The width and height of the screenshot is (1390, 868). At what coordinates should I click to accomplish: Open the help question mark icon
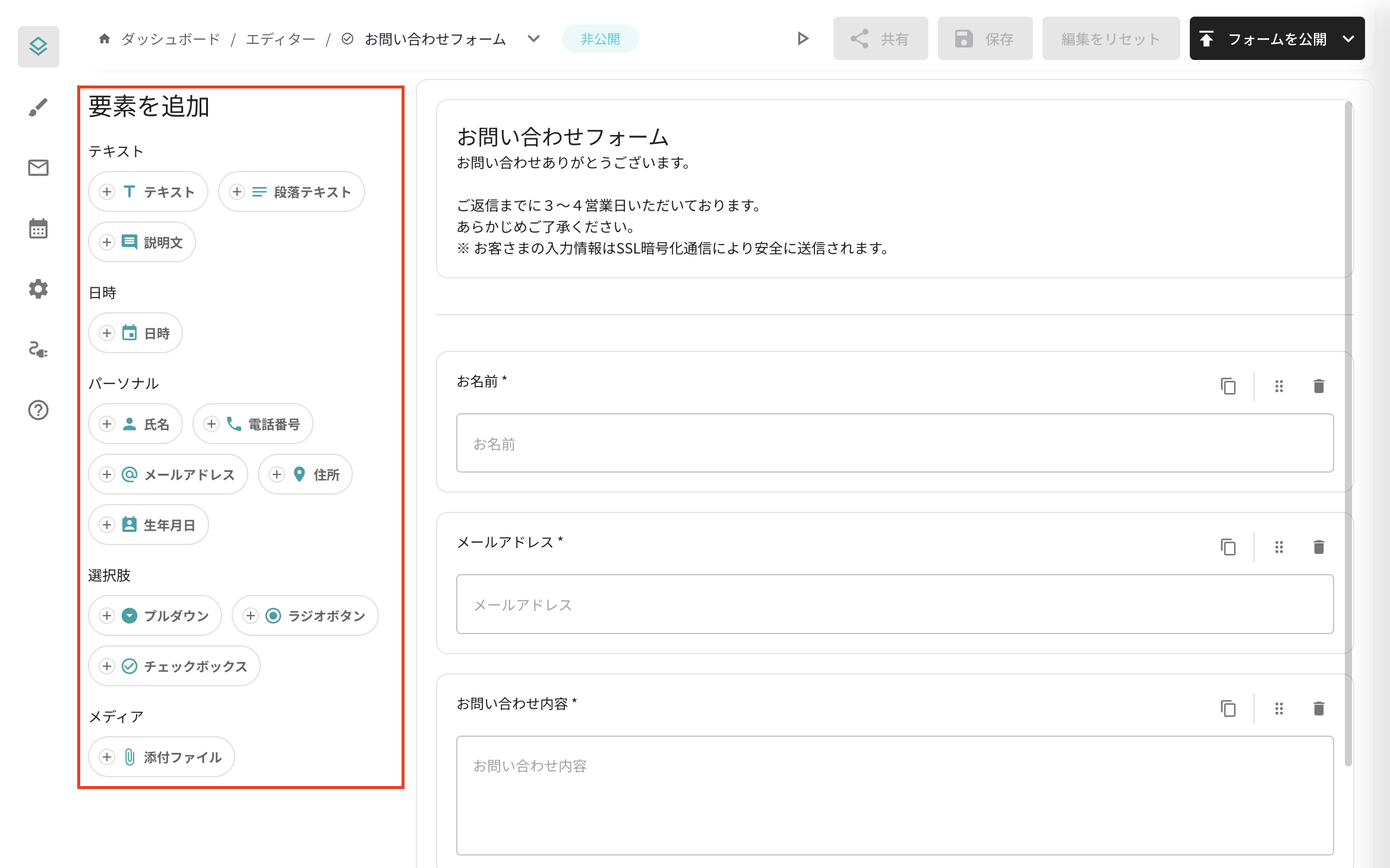coord(39,410)
